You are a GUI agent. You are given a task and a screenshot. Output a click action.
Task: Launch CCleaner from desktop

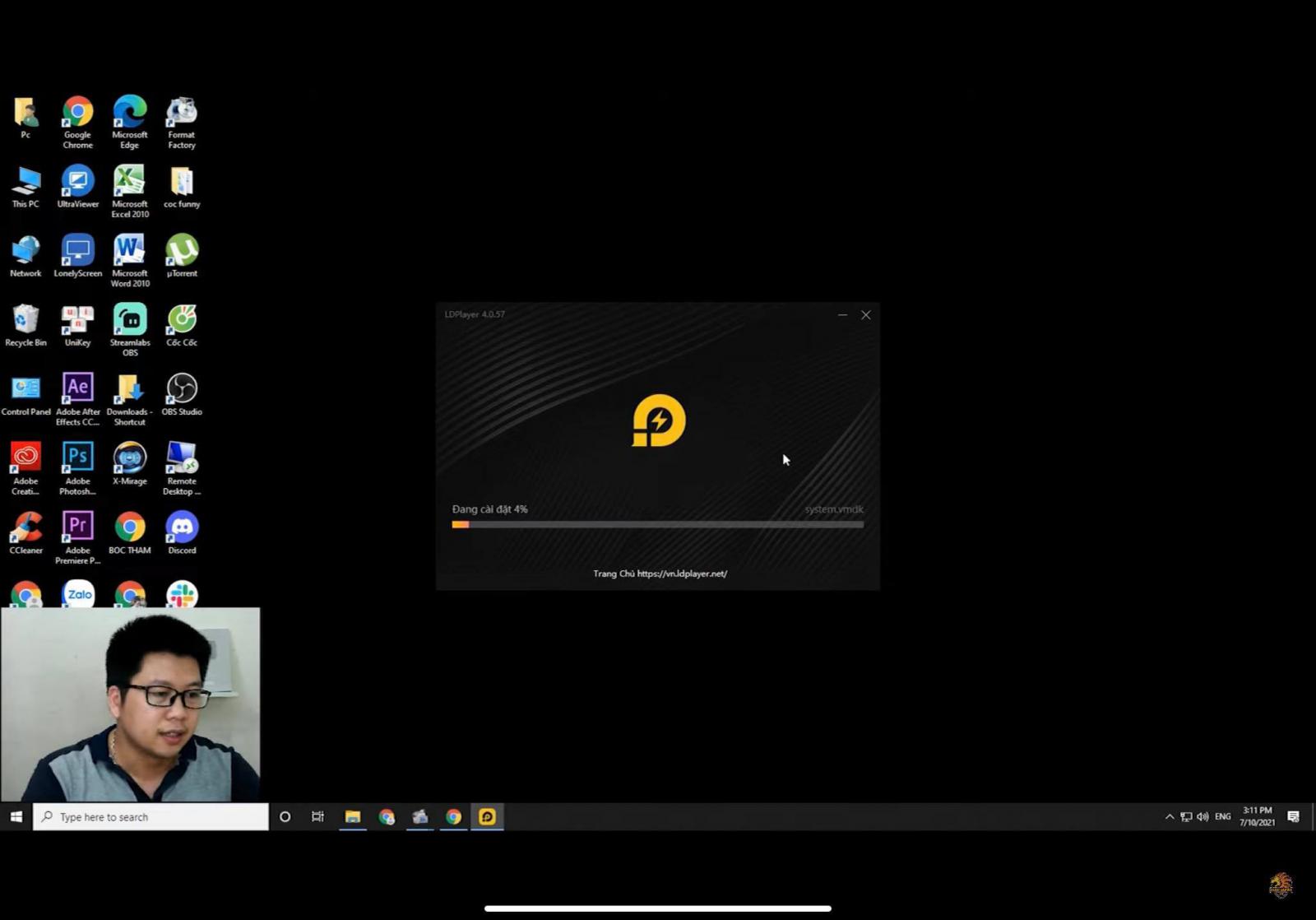pos(25,532)
